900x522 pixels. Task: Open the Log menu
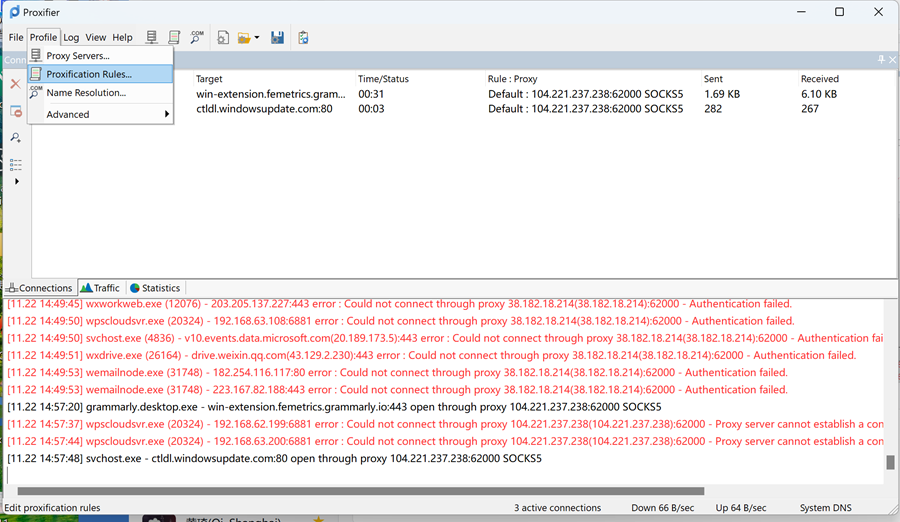[x=71, y=37]
